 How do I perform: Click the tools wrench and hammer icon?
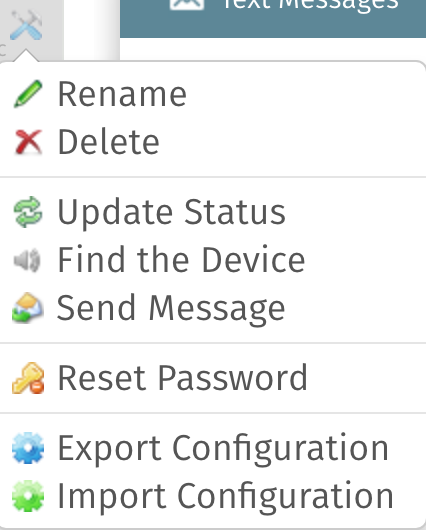(26, 25)
